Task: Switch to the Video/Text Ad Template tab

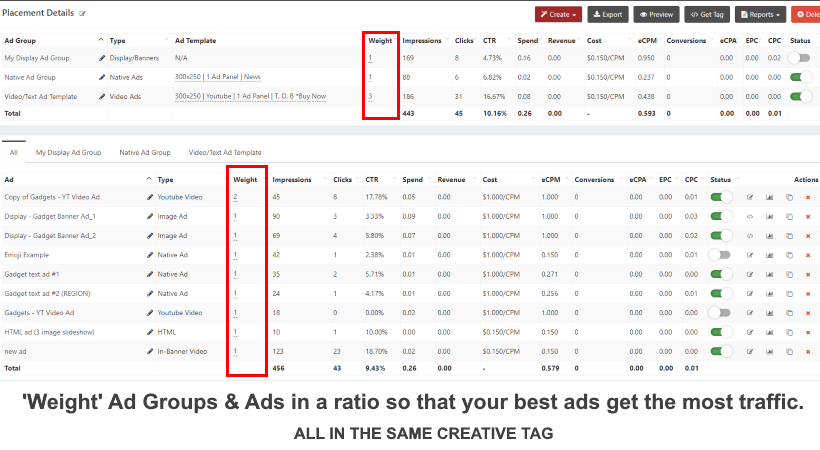Action: pyautogui.click(x=225, y=153)
